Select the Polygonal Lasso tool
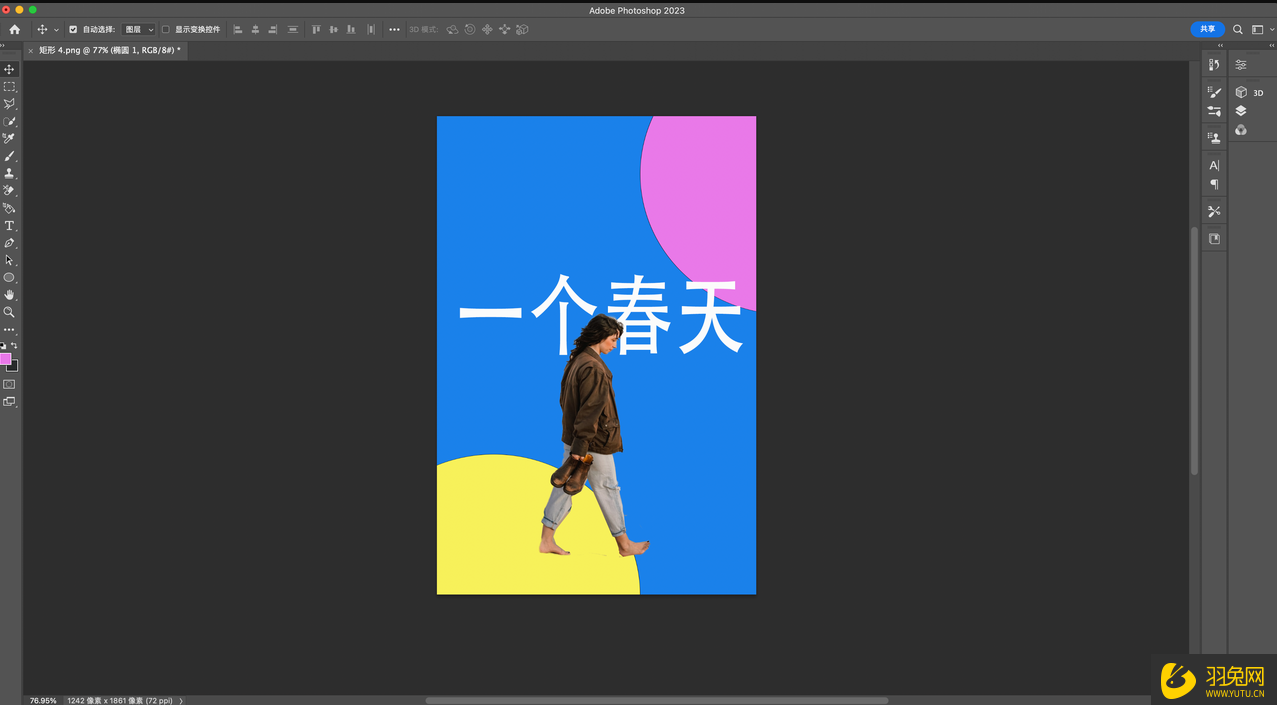This screenshot has width=1277, height=705. tap(9, 104)
